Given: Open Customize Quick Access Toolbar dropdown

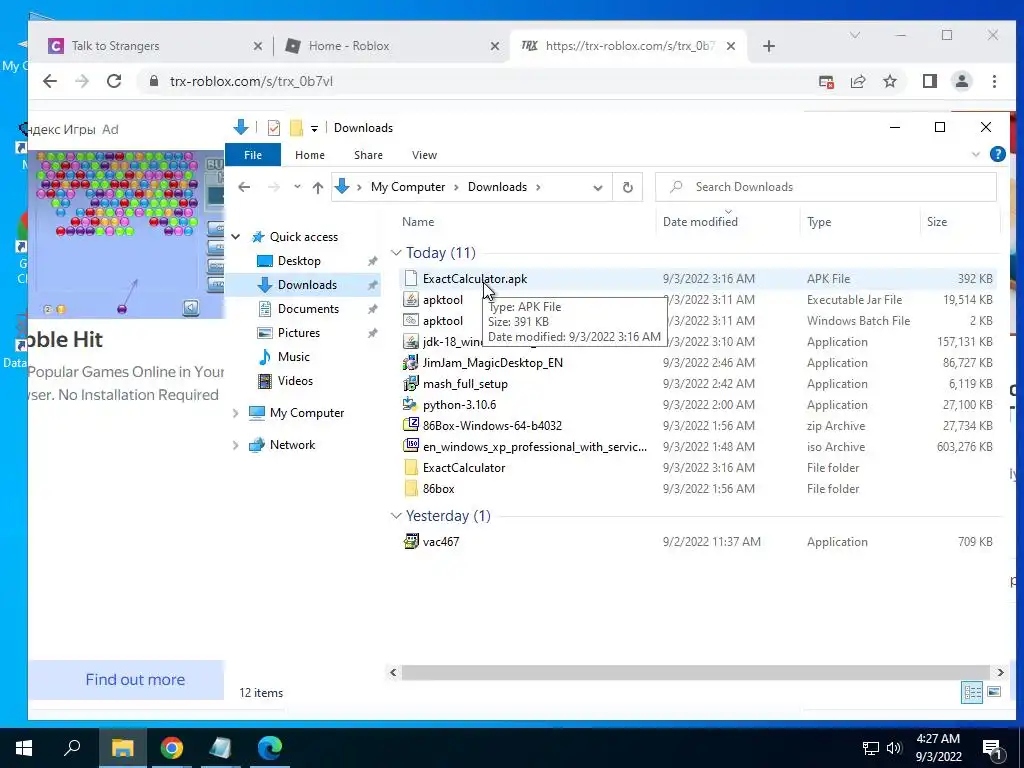Looking at the screenshot, I should [314, 129].
